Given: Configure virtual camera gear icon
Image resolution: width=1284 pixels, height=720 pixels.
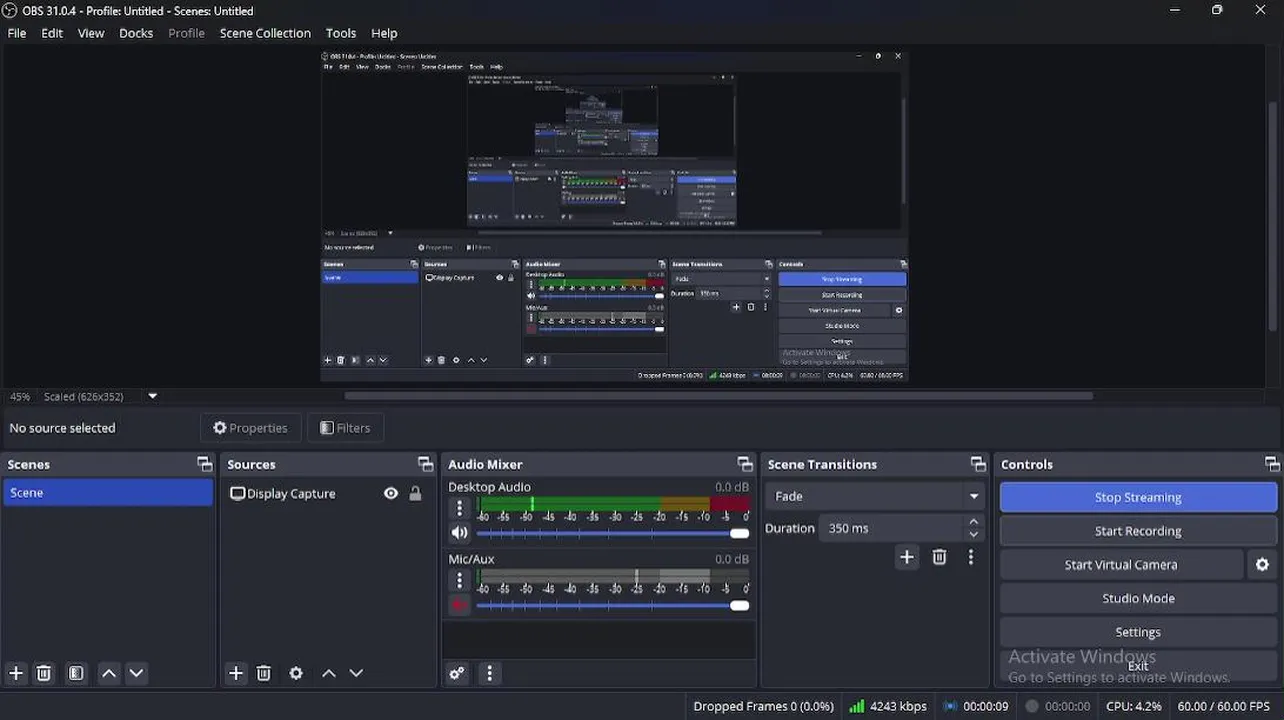Looking at the screenshot, I should 1262,565.
